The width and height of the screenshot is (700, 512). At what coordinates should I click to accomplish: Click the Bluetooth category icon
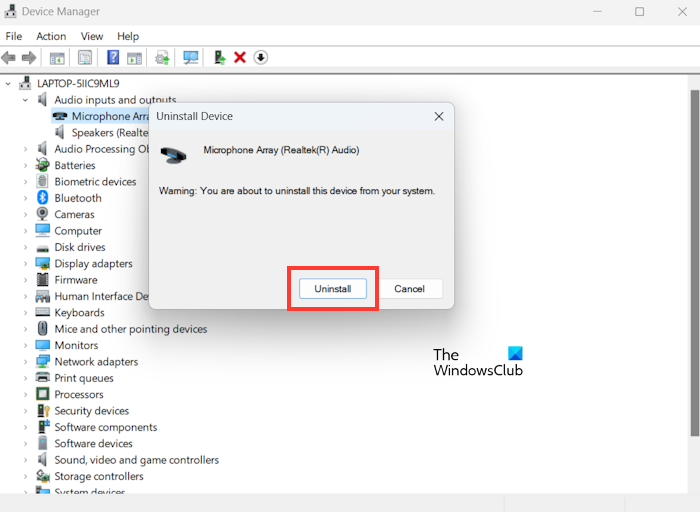(x=42, y=198)
